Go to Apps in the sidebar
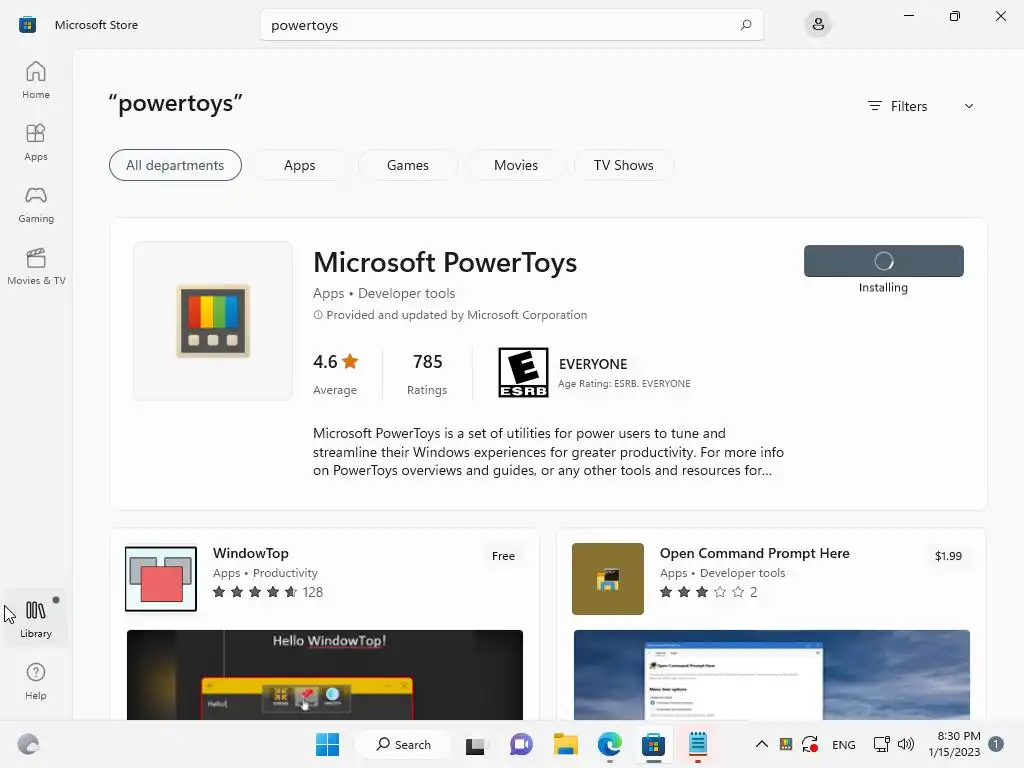This screenshot has width=1024, height=768. tap(36, 142)
